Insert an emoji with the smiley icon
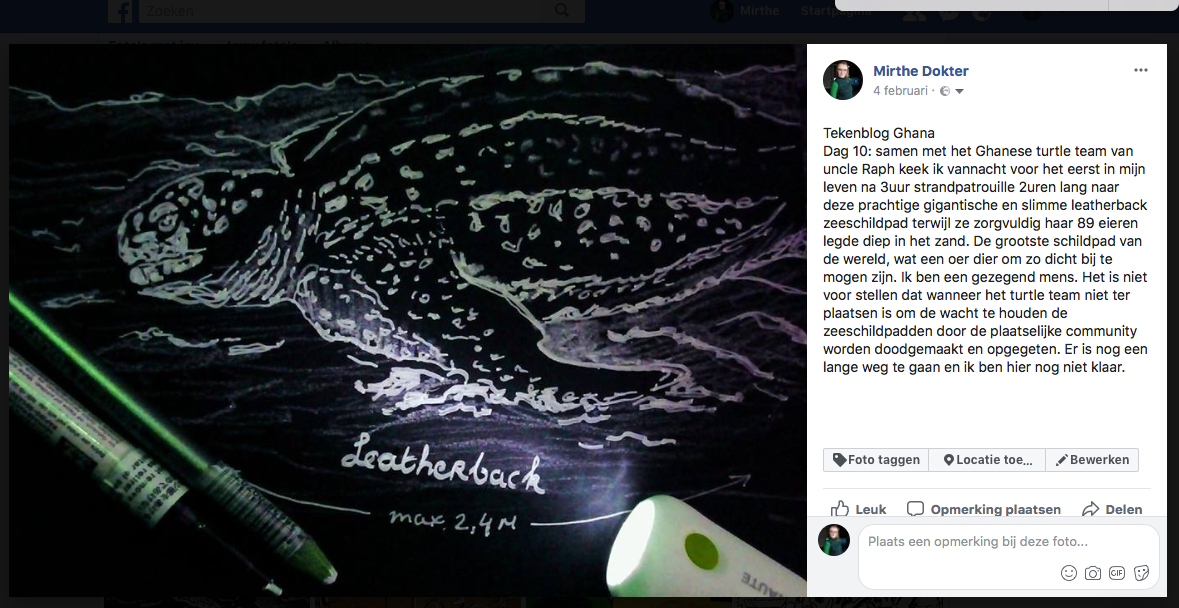Viewport: 1179px width, 608px height. [x=1068, y=573]
